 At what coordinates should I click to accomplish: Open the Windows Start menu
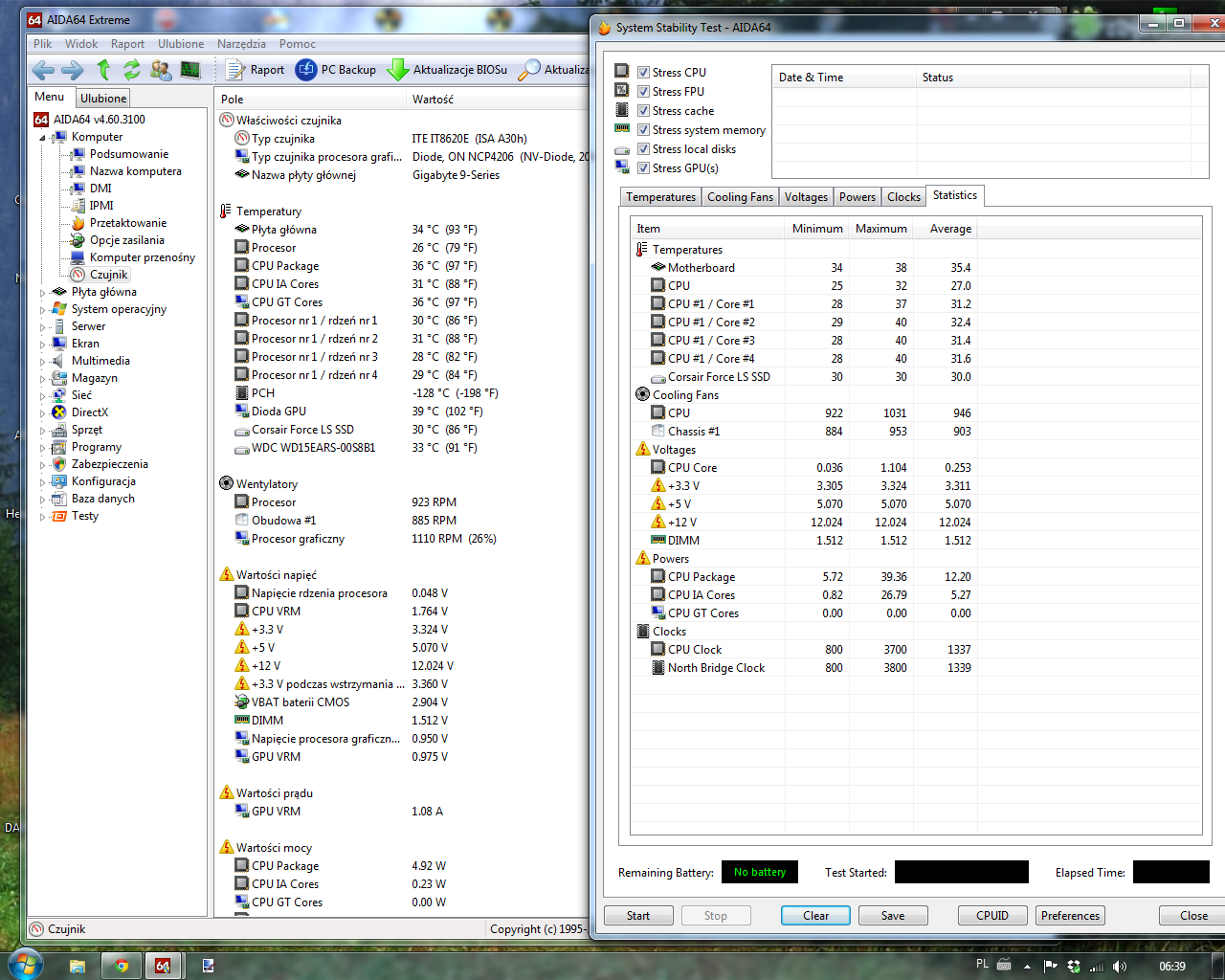coord(24,964)
